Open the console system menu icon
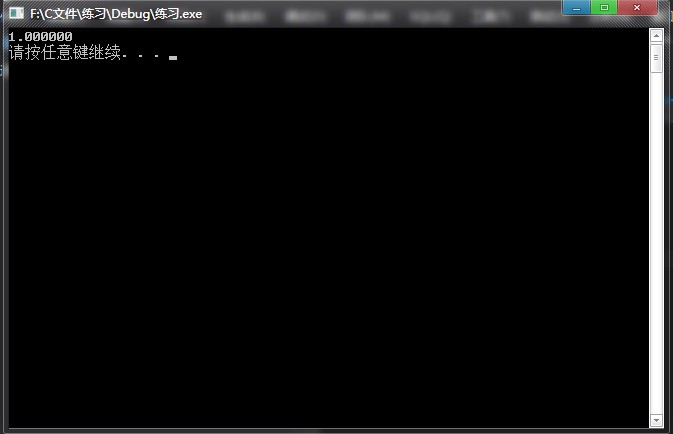673x434 pixels. click(x=16, y=13)
